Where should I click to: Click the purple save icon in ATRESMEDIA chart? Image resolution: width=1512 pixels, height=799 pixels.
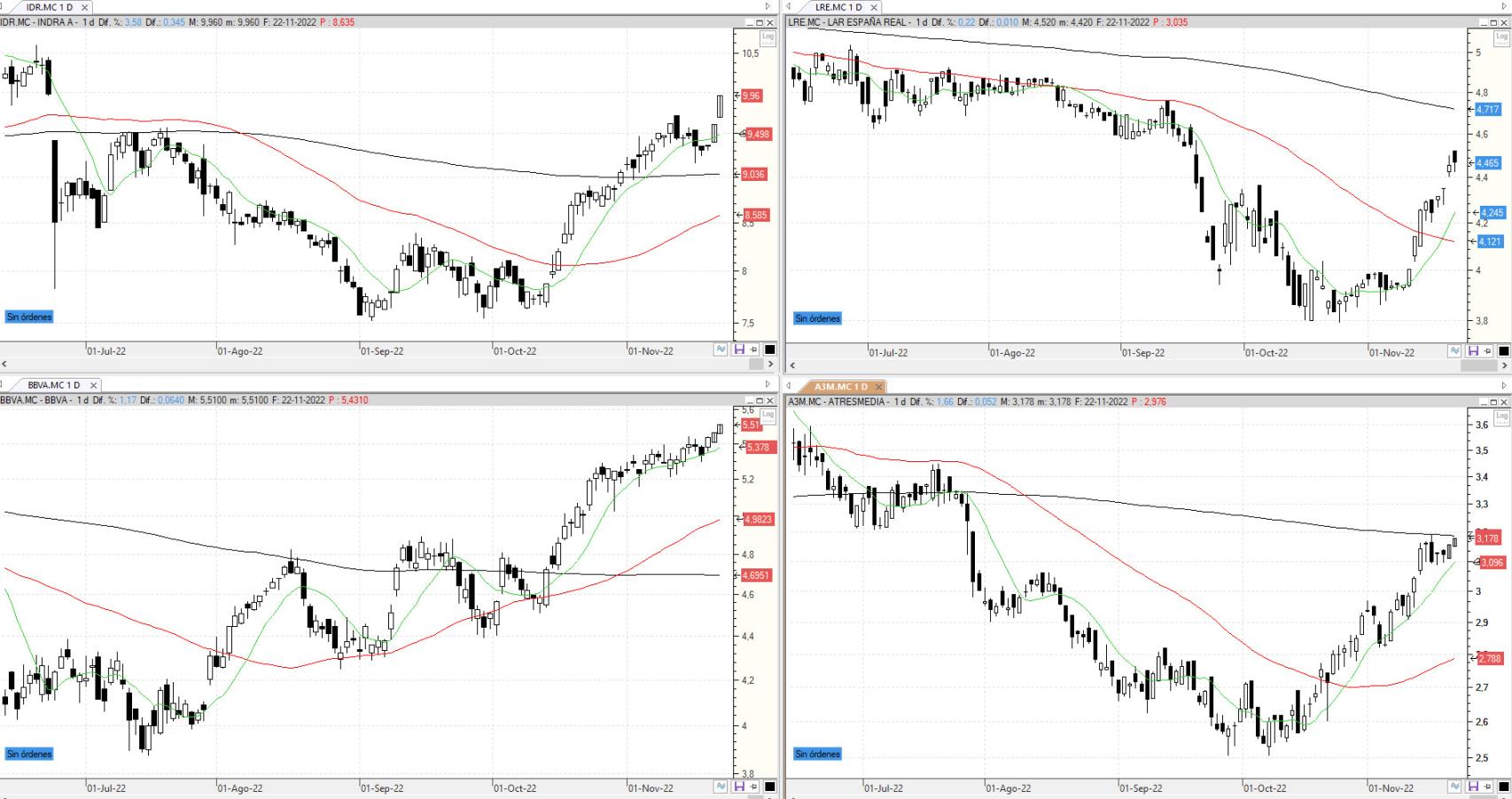(x=1472, y=787)
